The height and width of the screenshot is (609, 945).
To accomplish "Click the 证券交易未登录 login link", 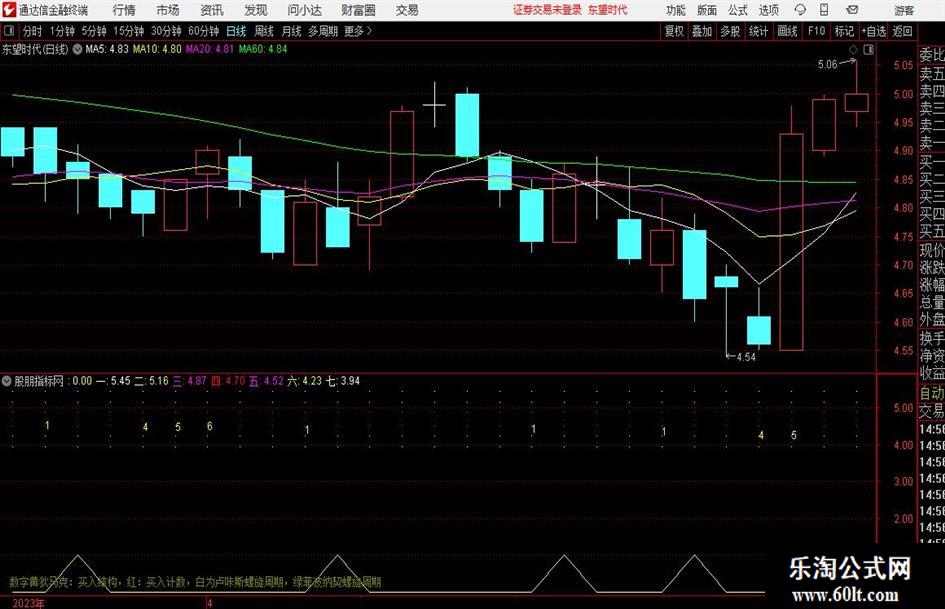I will (x=547, y=10).
